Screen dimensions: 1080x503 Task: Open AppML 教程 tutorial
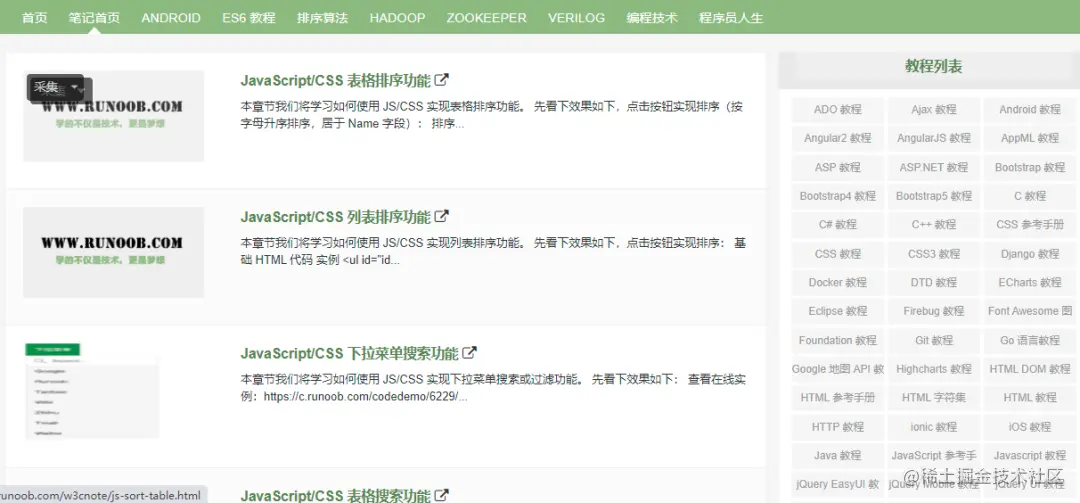[x=1030, y=138]
